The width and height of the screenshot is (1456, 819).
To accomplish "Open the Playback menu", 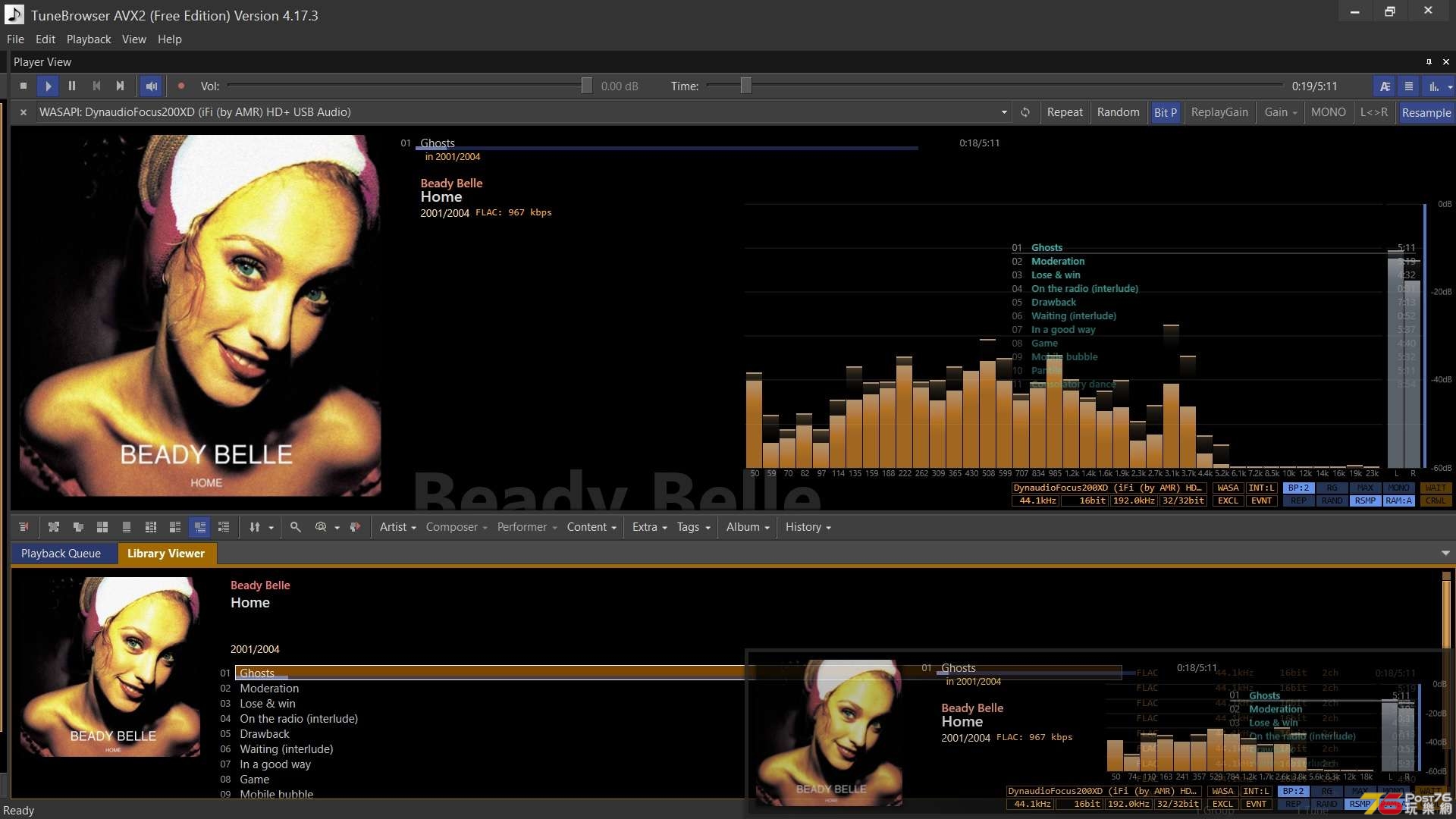I will point(89,39).
